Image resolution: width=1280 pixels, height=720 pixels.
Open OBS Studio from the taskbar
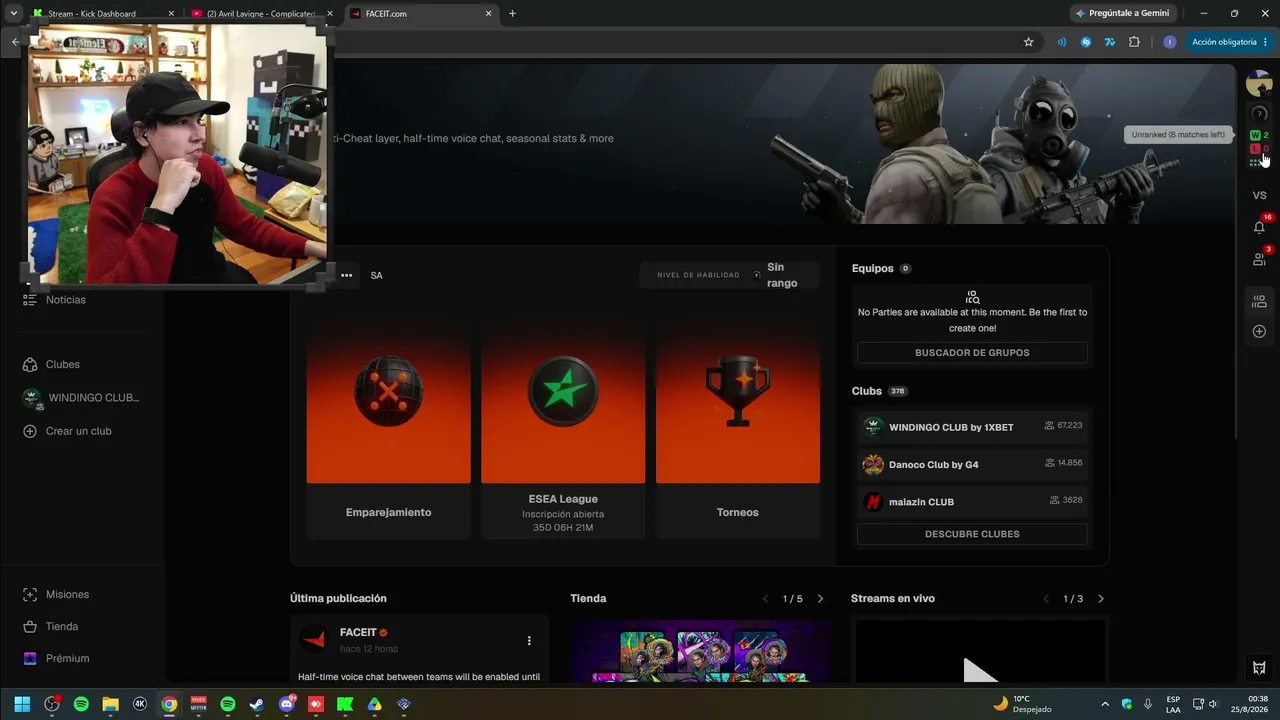(x=52, y=704)
